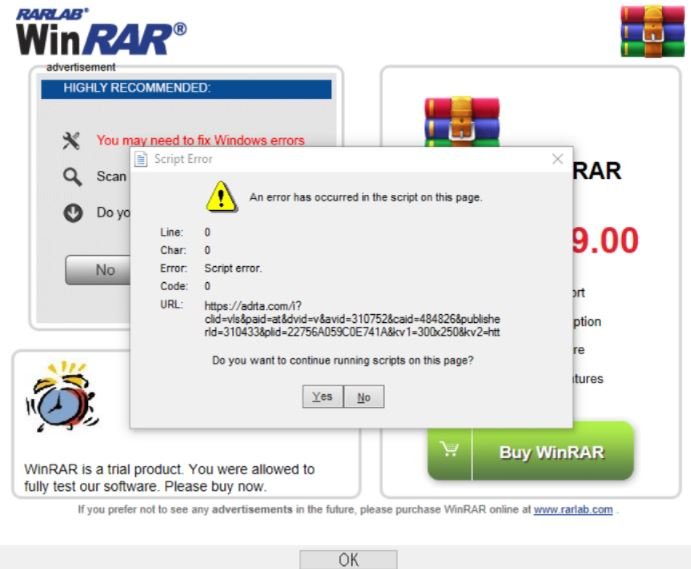Click the alarm clock image
Viewport: 691px width, 569px height.
62,397
